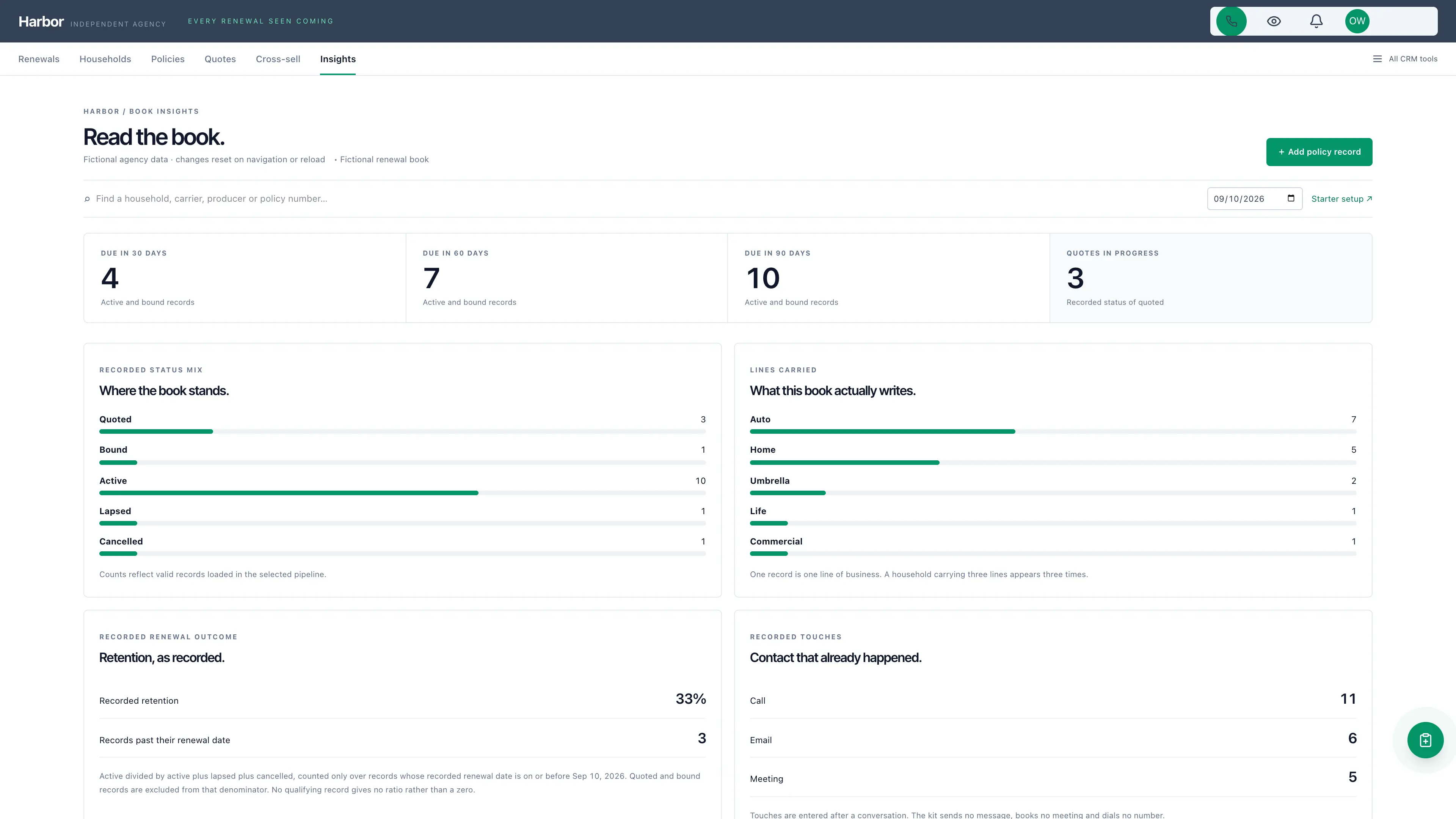Click the Umbrella line progress bar

coord(1053,493)
